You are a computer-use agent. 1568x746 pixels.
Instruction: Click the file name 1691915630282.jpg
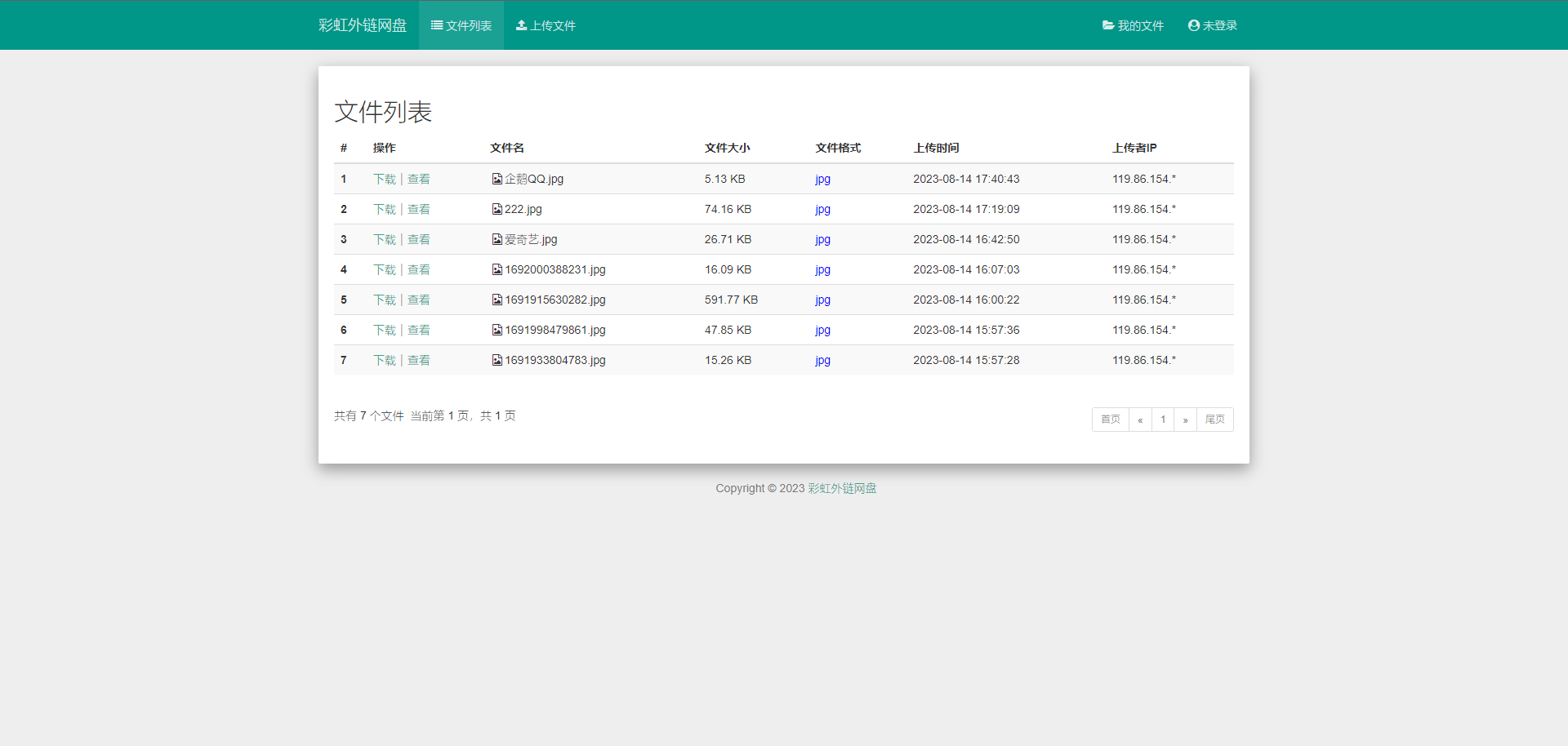coord(555,300)
